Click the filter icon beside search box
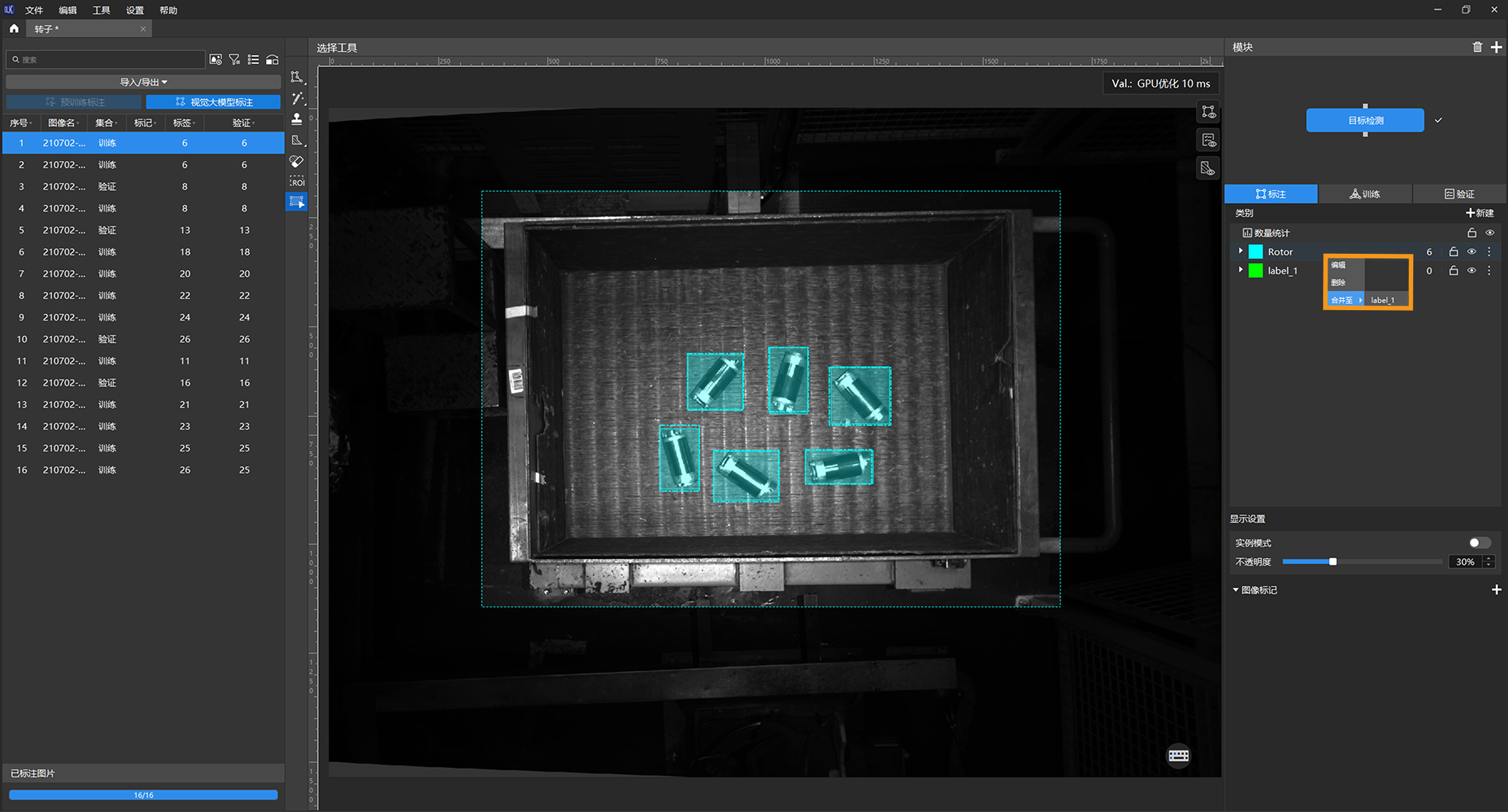This screenshot has width=1508, height=812. pyautogui.click(x=234, y=60)
